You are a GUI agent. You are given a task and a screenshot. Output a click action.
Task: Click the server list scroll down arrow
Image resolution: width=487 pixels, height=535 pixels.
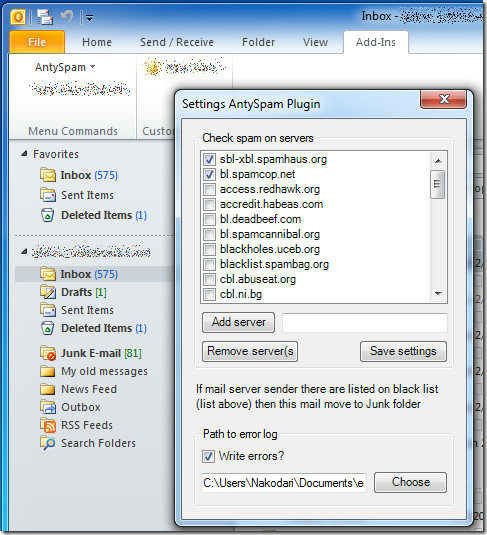(438, 293)
